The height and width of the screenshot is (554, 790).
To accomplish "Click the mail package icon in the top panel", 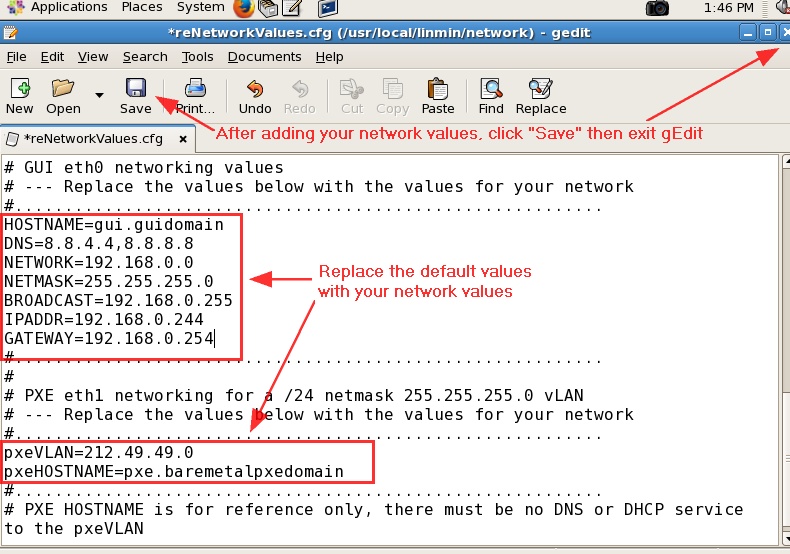I will tap(268, 8).
